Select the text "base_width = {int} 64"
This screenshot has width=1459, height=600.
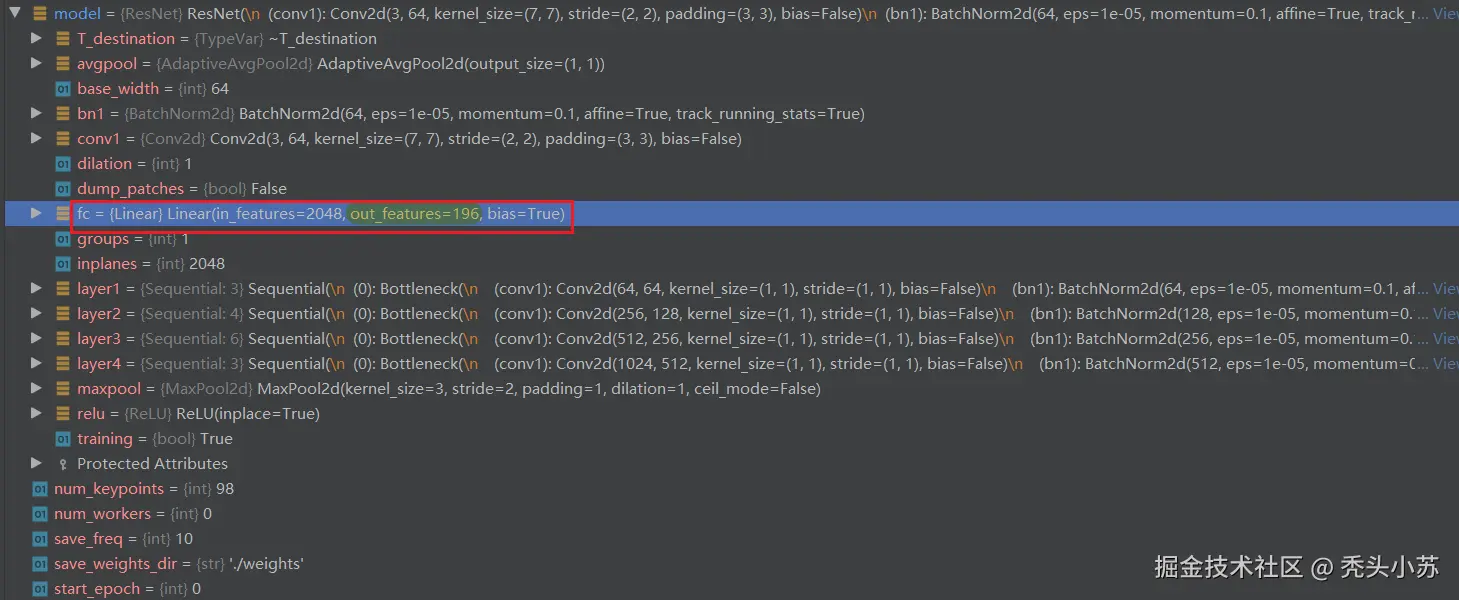(153, 89)
